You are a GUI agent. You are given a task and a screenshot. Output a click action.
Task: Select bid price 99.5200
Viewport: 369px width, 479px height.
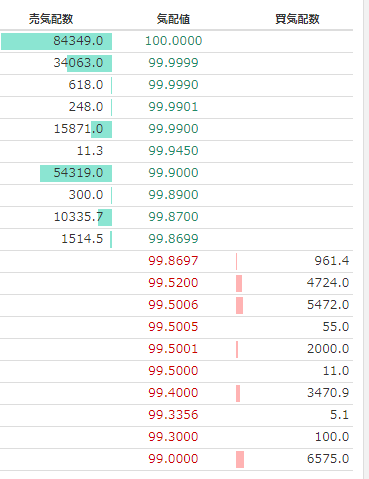click(x=174, y=283)
